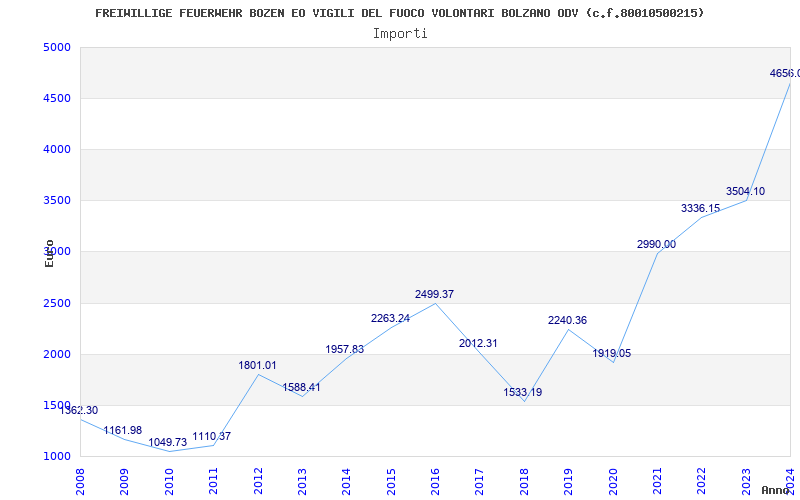Click data label 2499.37
Viewport: 800px width, 500px height.
click(x=434, y=294)
